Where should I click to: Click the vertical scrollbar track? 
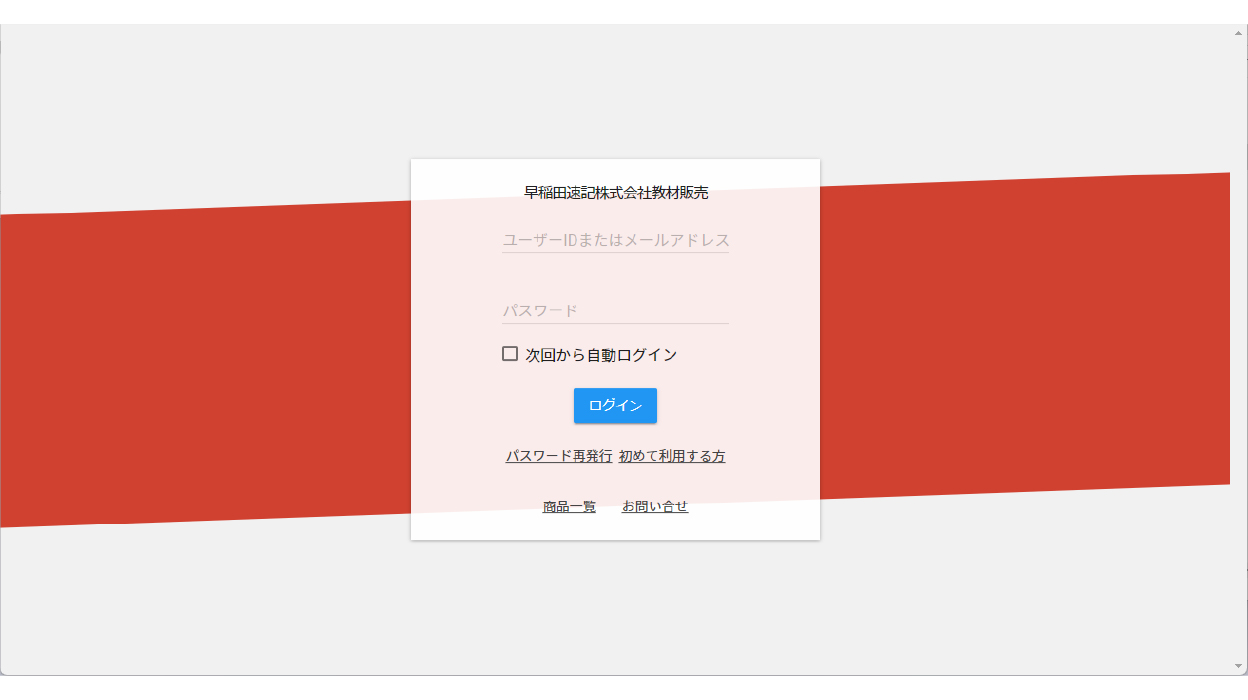tap(1239, 350)
